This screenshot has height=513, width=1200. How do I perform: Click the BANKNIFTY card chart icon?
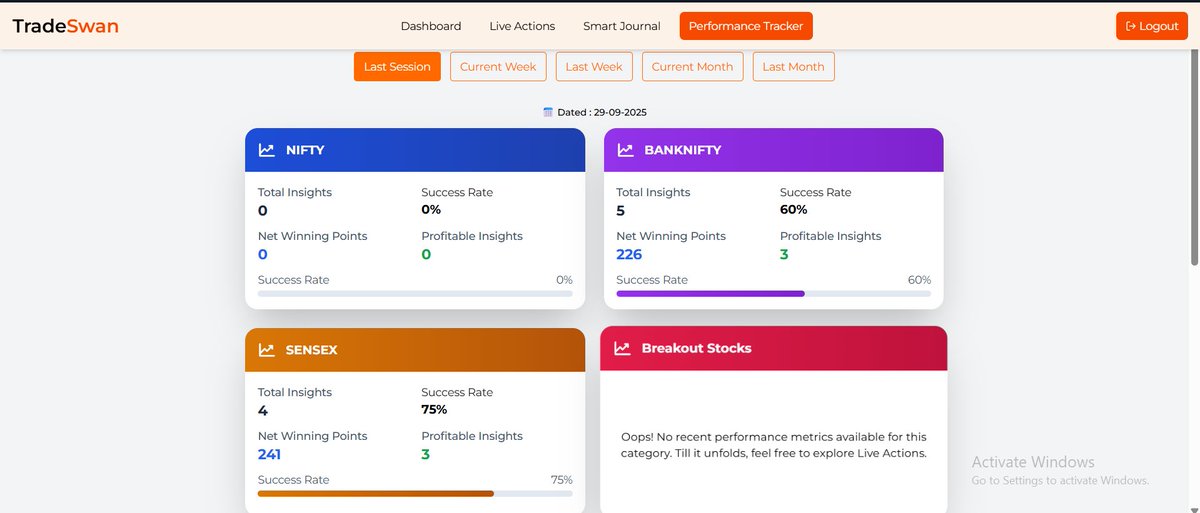[x=626, y=150]
